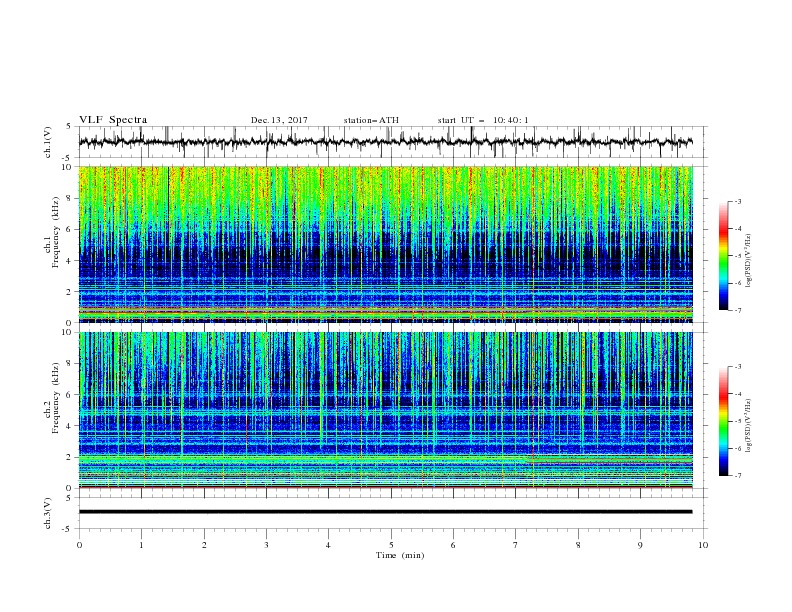Viewport: 792px width, 612px height.
Task: Click the 'Time (min)' axis label
Action: [400, 555]
